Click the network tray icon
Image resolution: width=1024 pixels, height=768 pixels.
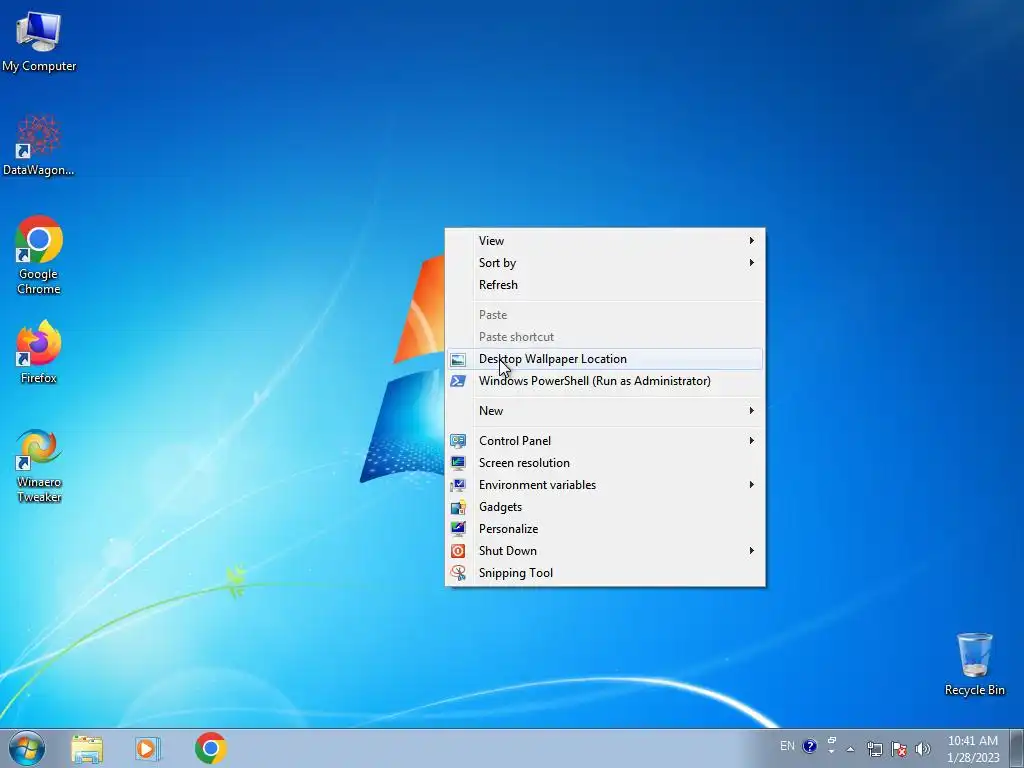point(874,748)
